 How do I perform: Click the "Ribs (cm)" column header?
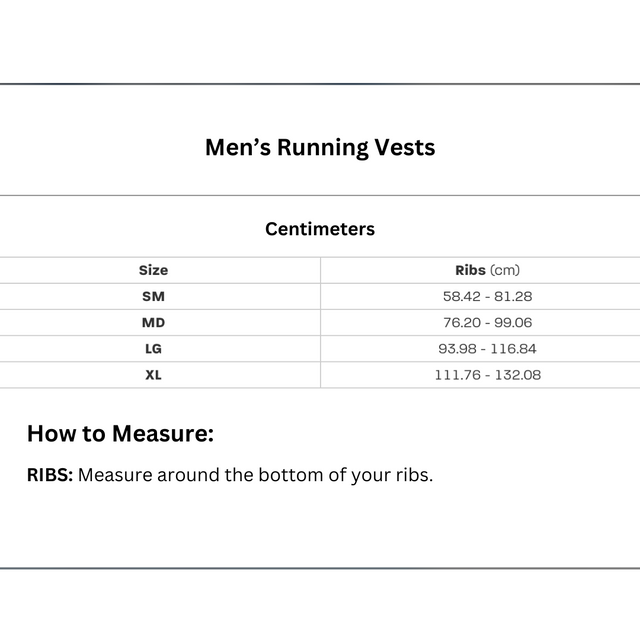pos(487,270)
